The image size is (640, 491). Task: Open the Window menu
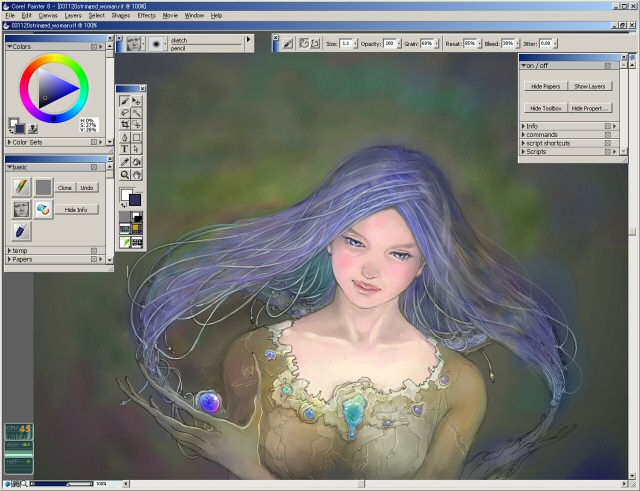194,16
